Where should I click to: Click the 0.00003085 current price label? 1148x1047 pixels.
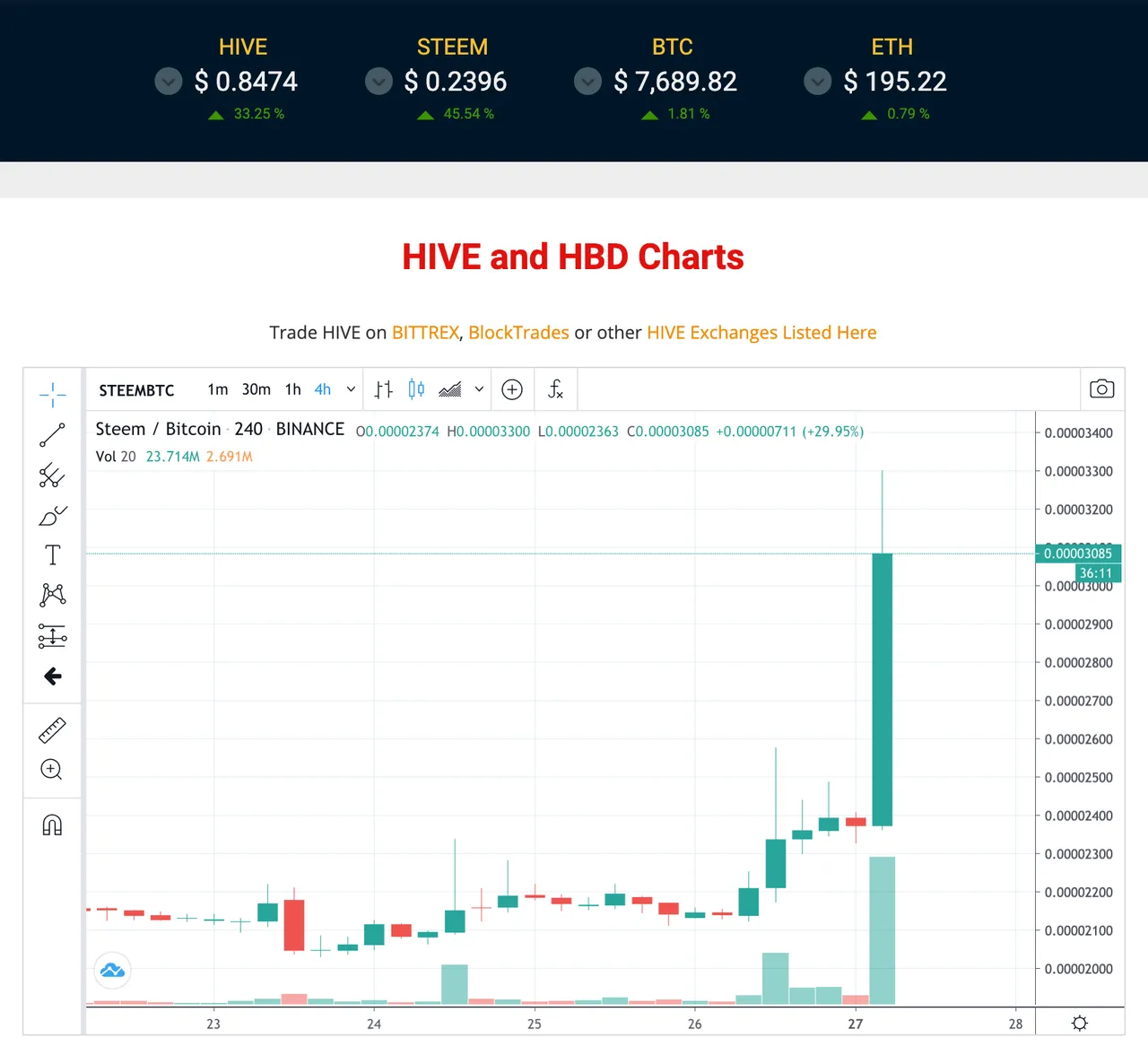(x=1078, y=554)
